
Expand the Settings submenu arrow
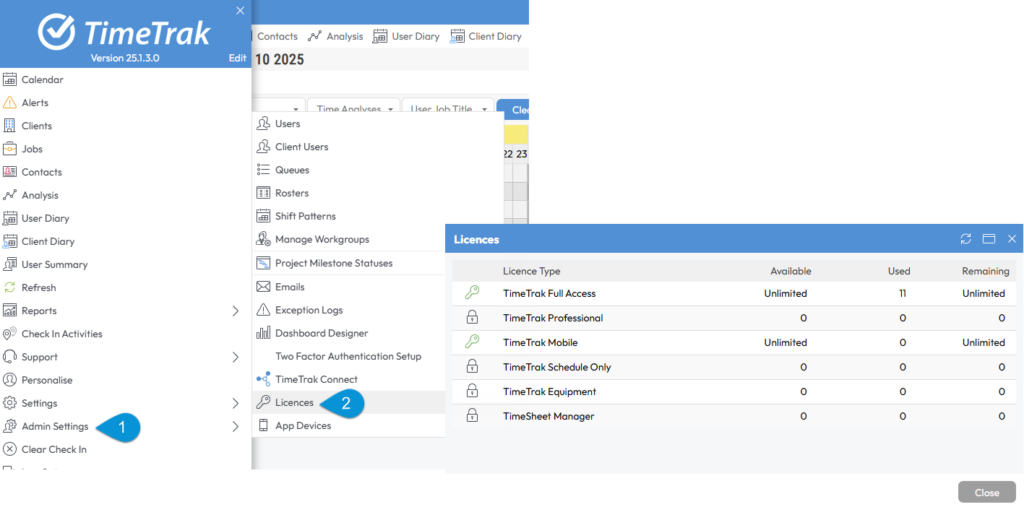[236, 403]
